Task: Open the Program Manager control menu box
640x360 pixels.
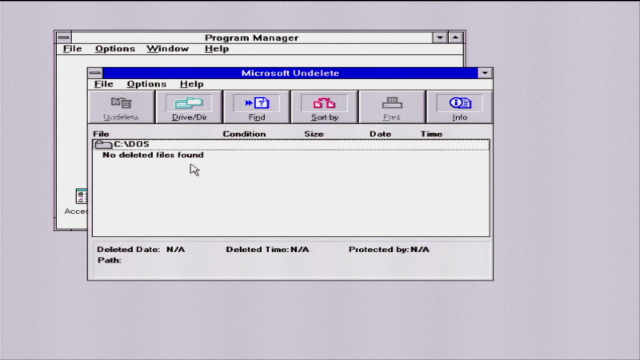Action: [64, 38]
